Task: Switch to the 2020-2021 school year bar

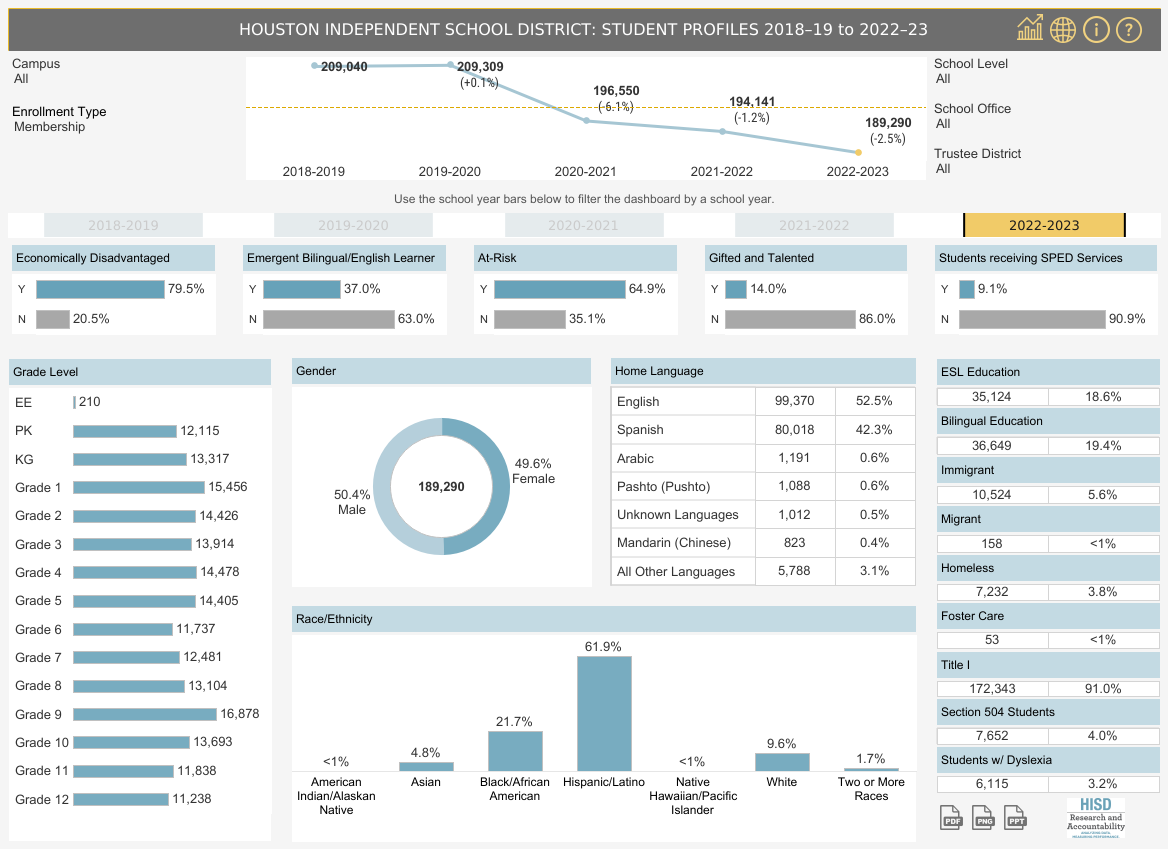Action: 583,225
